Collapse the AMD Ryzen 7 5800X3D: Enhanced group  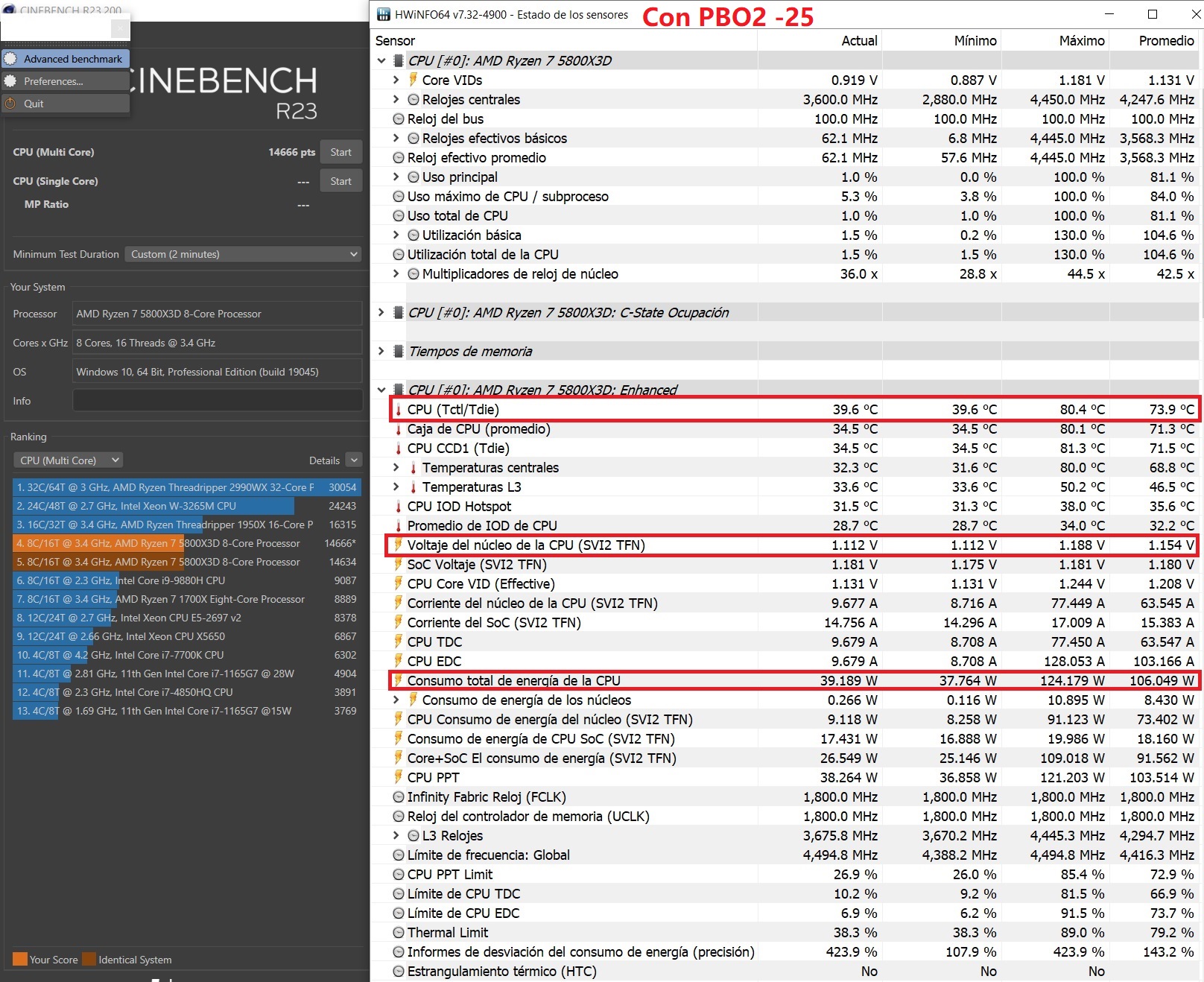[381, 390]
